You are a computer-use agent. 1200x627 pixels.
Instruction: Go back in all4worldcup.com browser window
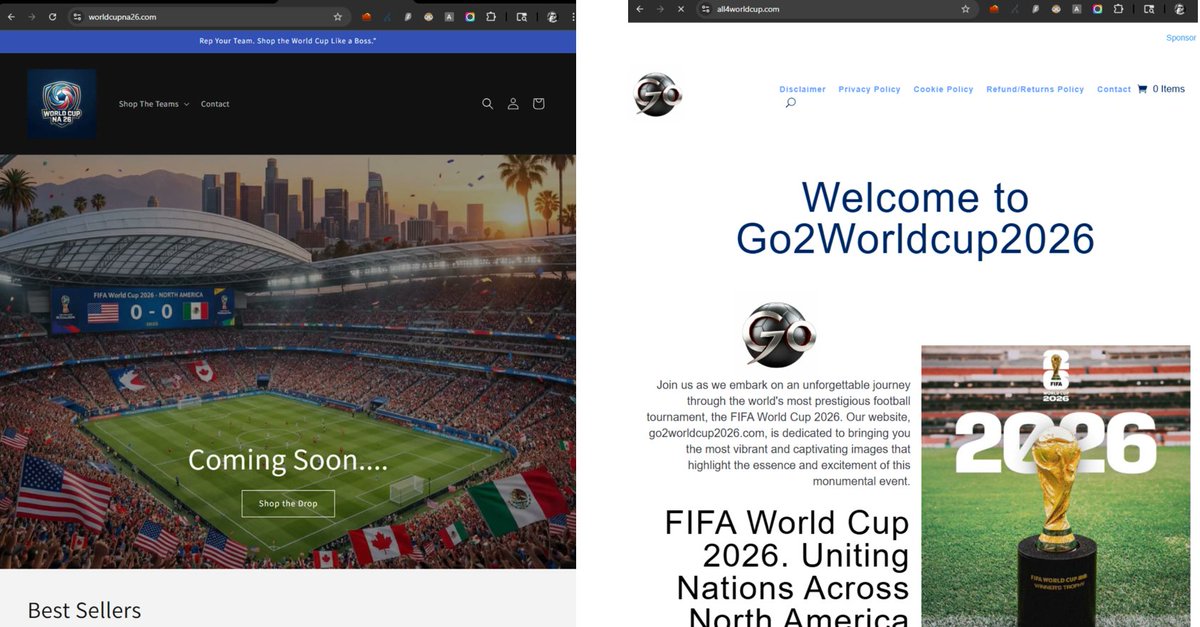(x=640, y=9)
